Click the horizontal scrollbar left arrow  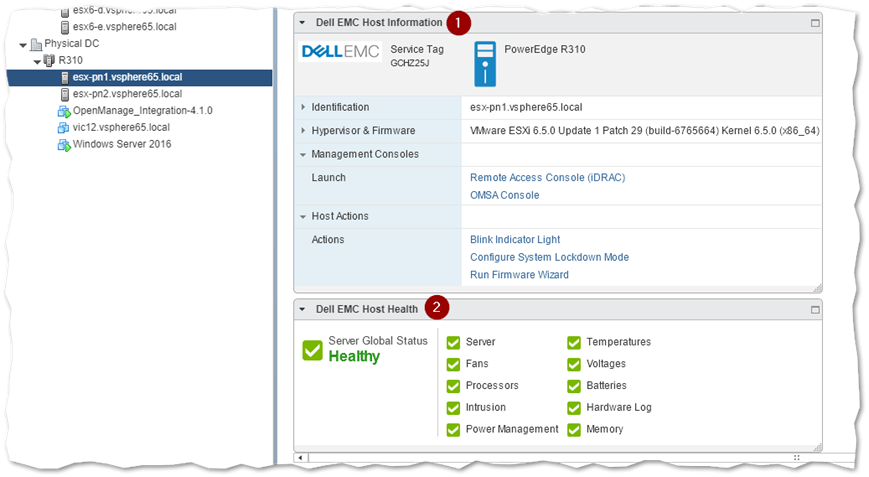300,458
